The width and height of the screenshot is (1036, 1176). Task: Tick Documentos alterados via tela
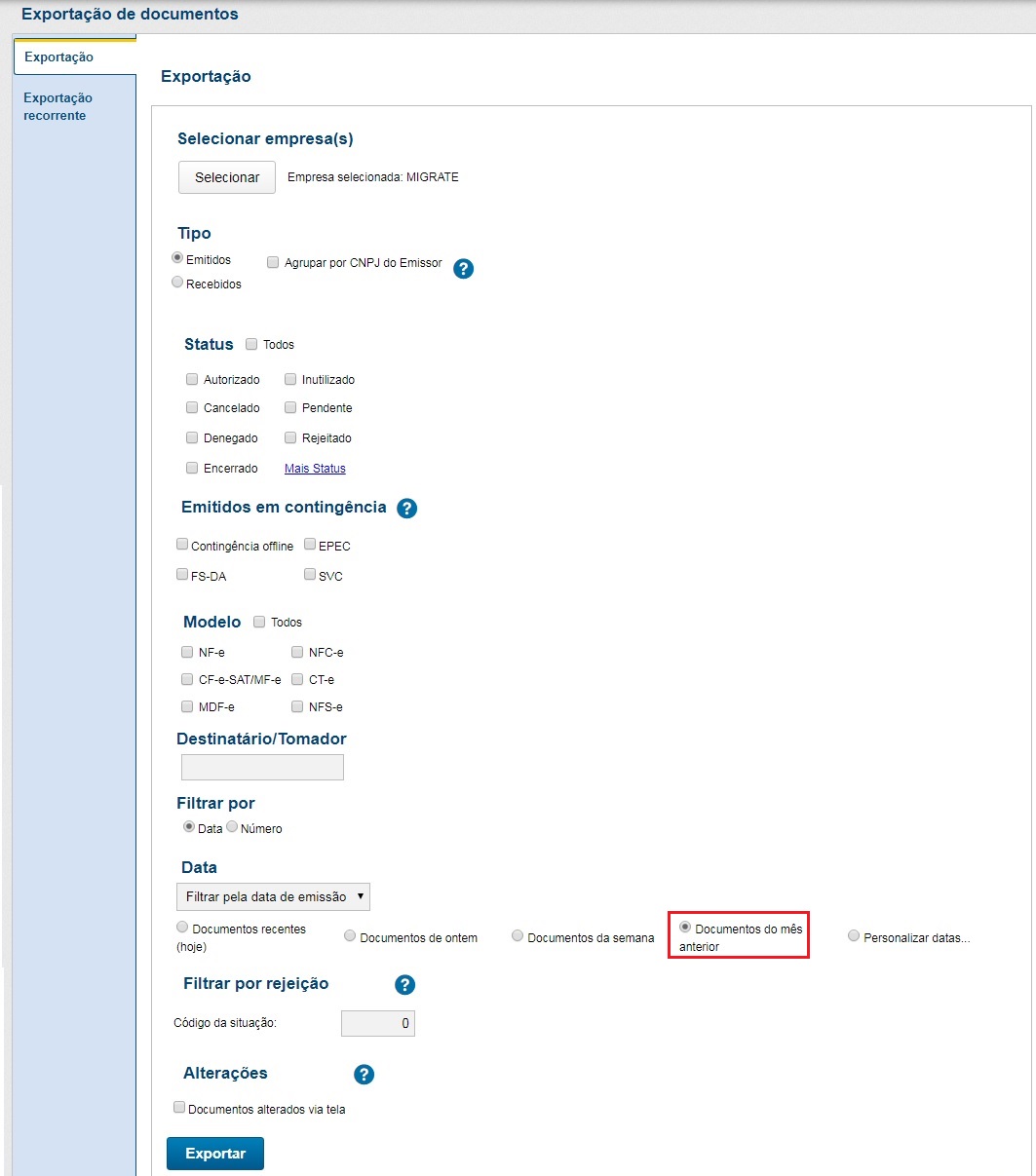point(179,1108)
